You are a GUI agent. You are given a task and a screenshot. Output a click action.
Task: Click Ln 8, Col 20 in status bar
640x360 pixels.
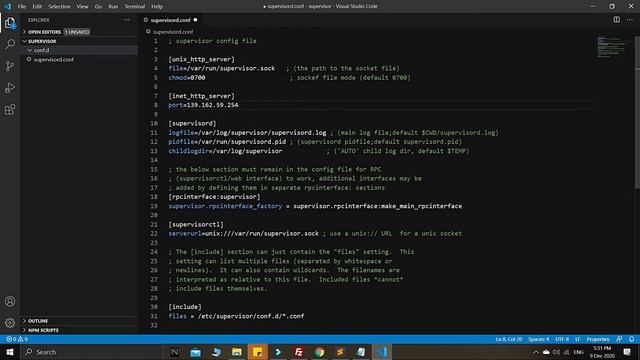[509, 339]
